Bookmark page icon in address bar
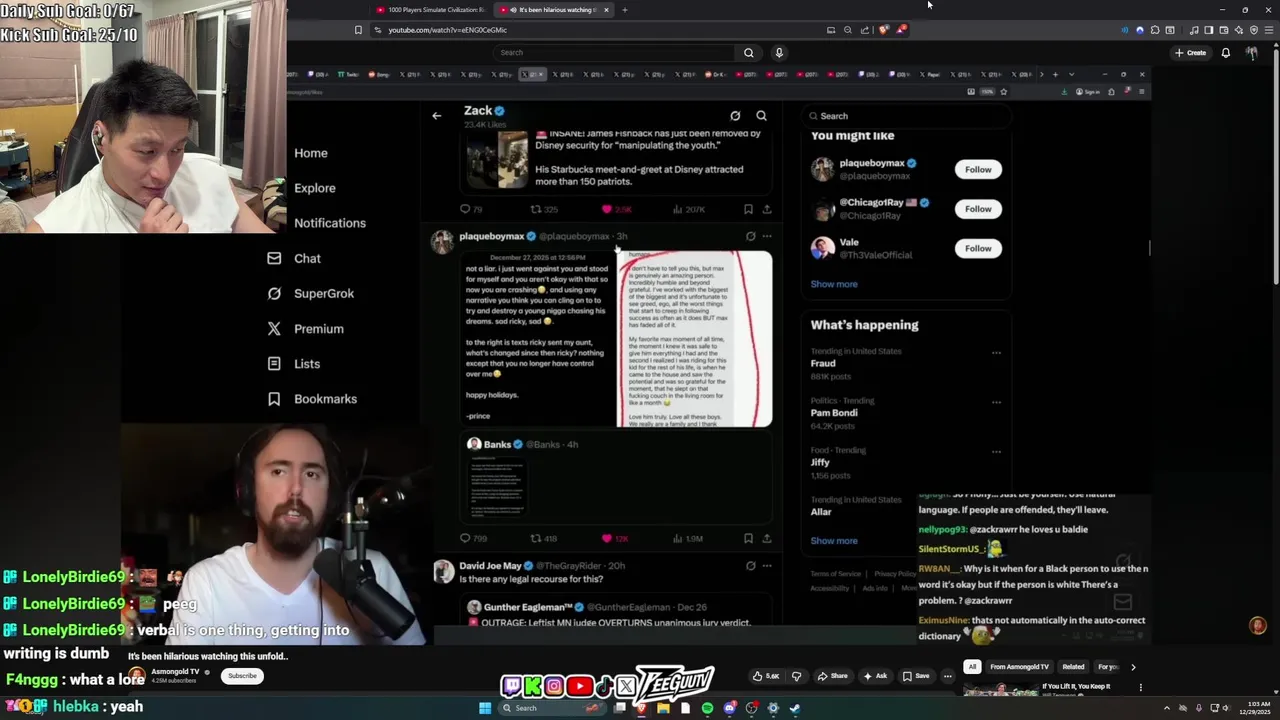The width and height of the screenshot is (1280, 720). (358, 30)
